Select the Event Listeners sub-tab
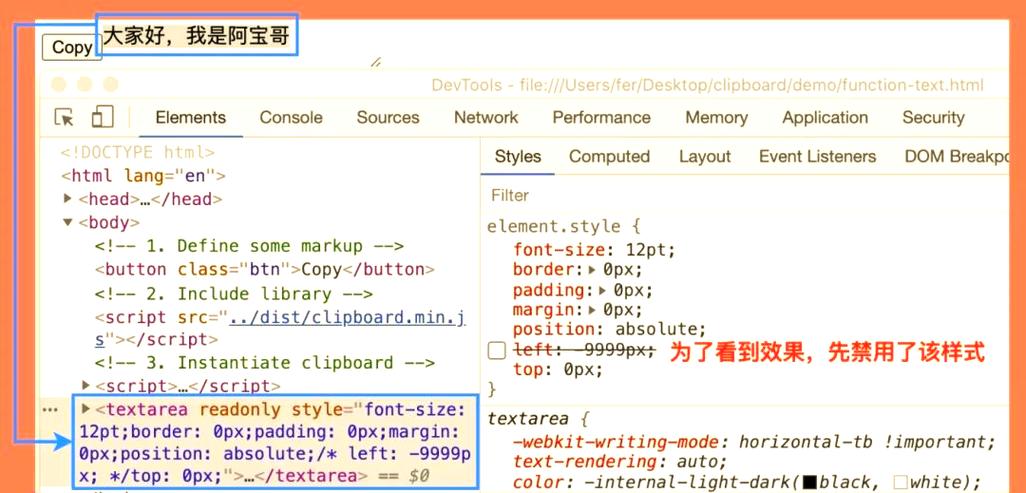This screenshot has width=1026, height=493. click(x=817, y=157)
